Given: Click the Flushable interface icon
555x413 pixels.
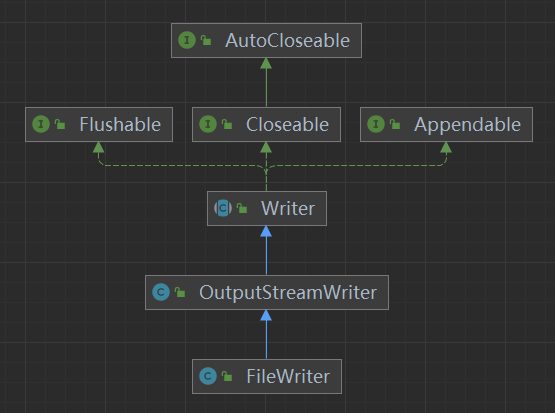Looking at the screenshot, I should pyautogui.click(x=41, y=124).
